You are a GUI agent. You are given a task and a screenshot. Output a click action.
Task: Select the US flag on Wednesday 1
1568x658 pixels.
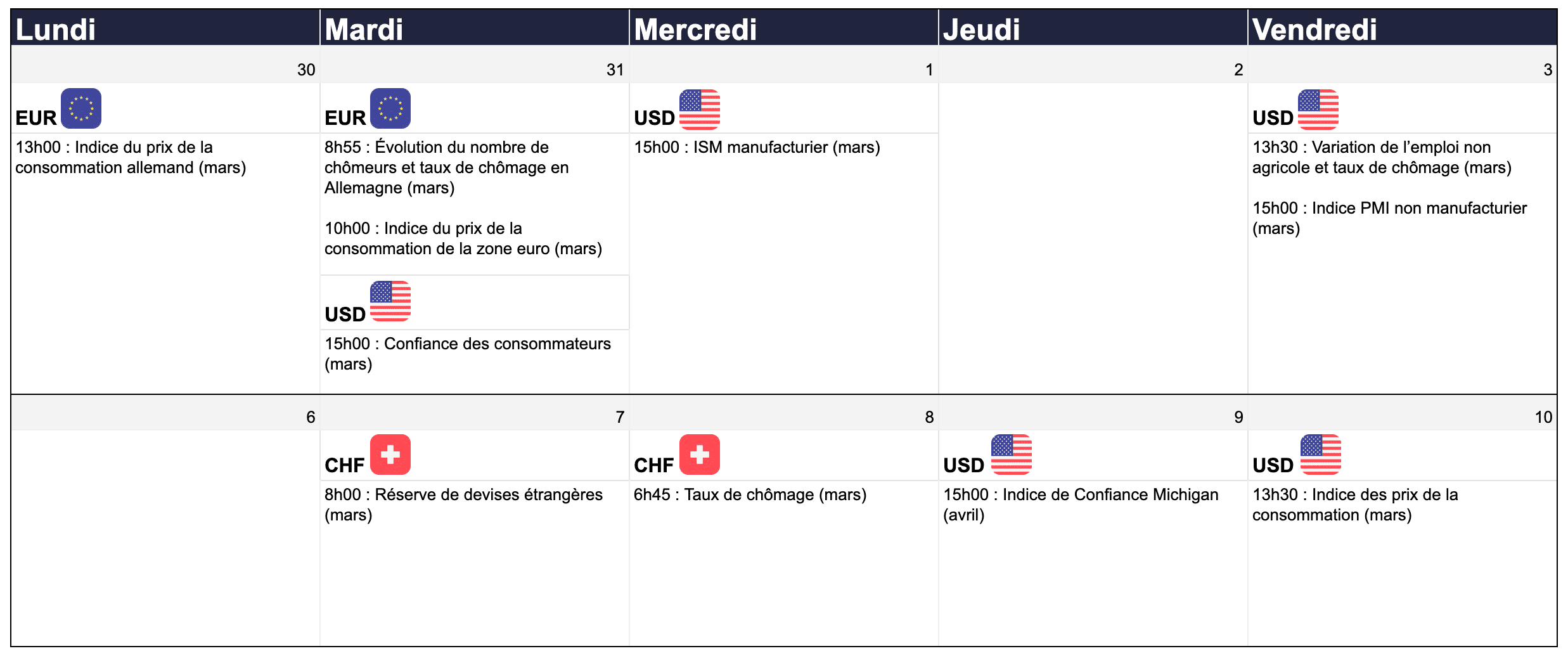pyautogui.click(x=700, y=109)
